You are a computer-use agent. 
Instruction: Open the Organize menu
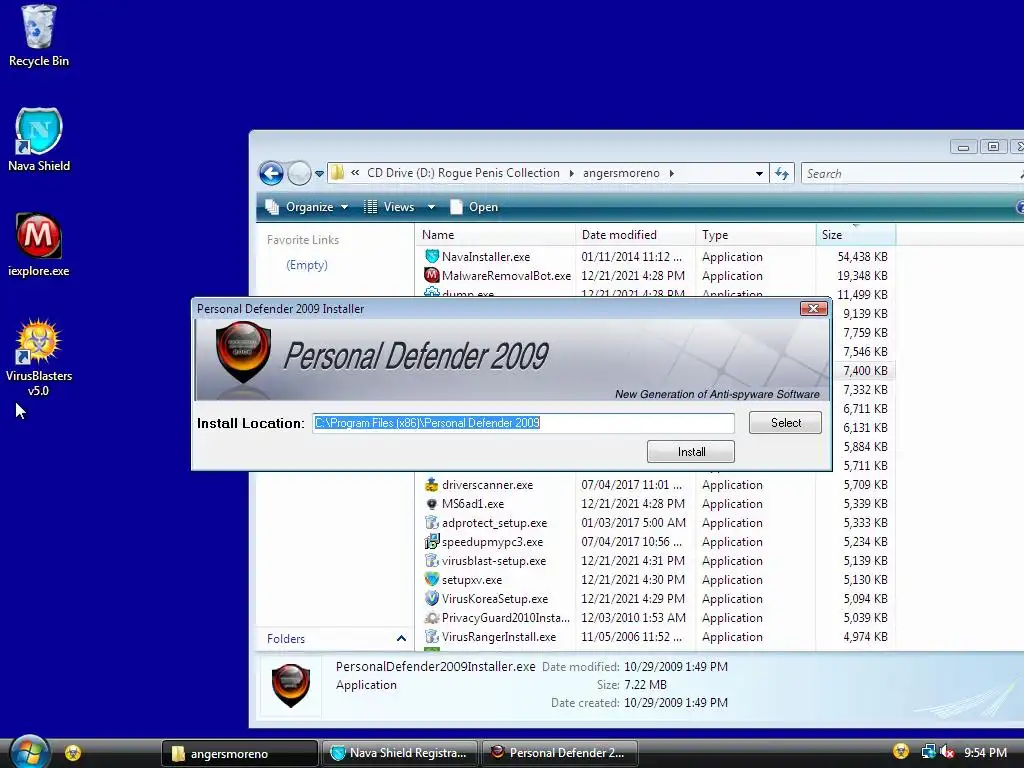tap(307, 207)
